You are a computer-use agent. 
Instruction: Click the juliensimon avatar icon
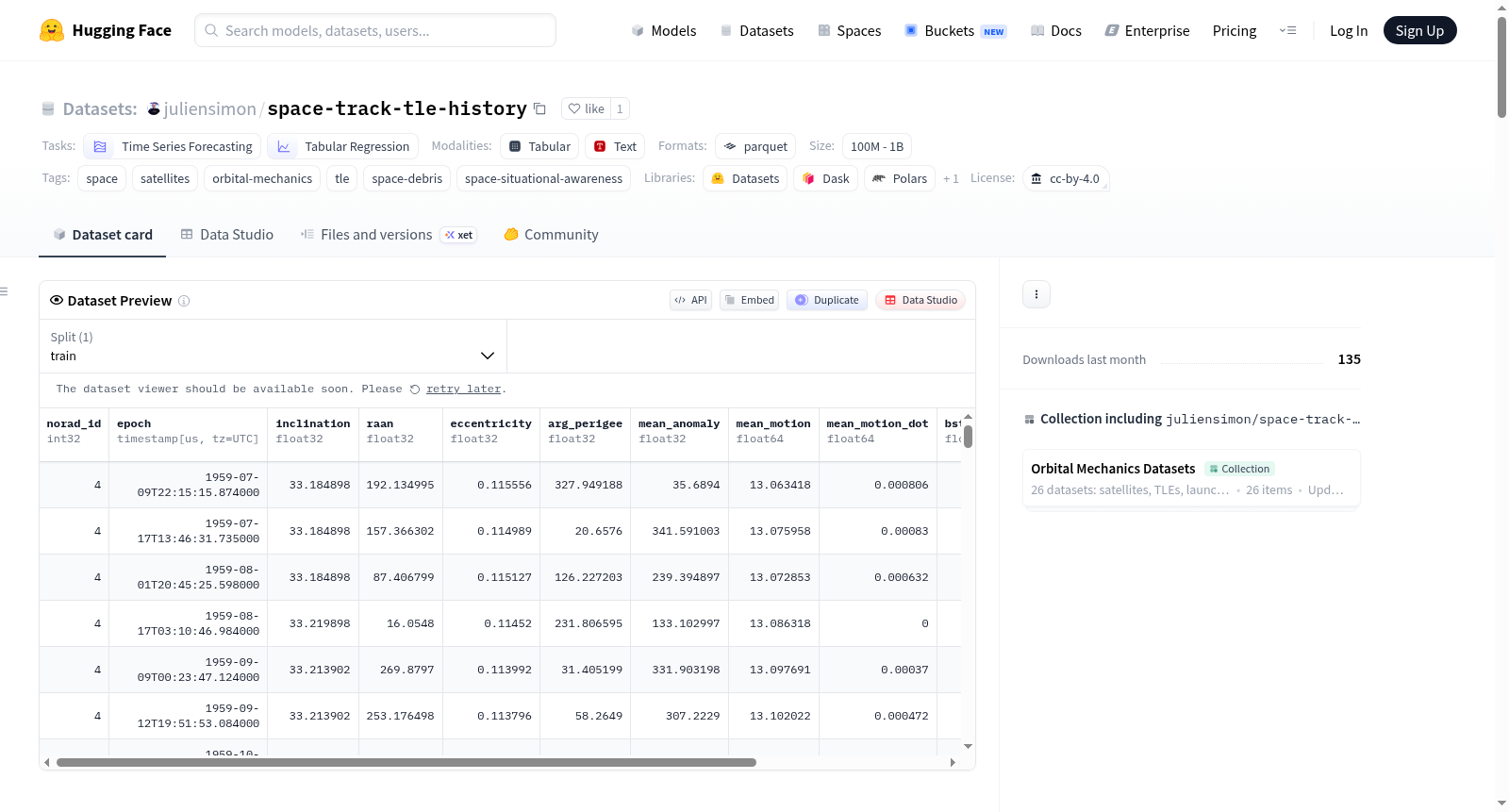(x=154, y=108)
